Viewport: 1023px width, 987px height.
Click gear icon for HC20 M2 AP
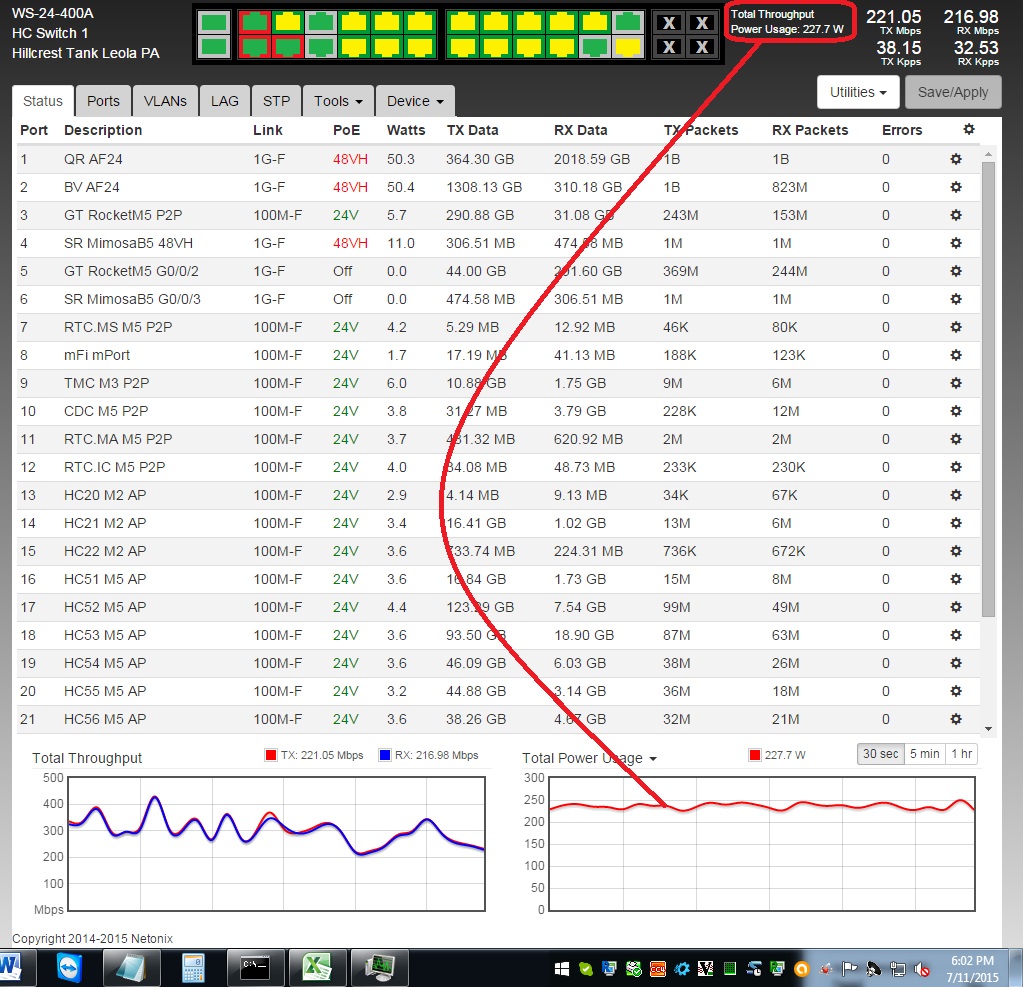[956, 496]
